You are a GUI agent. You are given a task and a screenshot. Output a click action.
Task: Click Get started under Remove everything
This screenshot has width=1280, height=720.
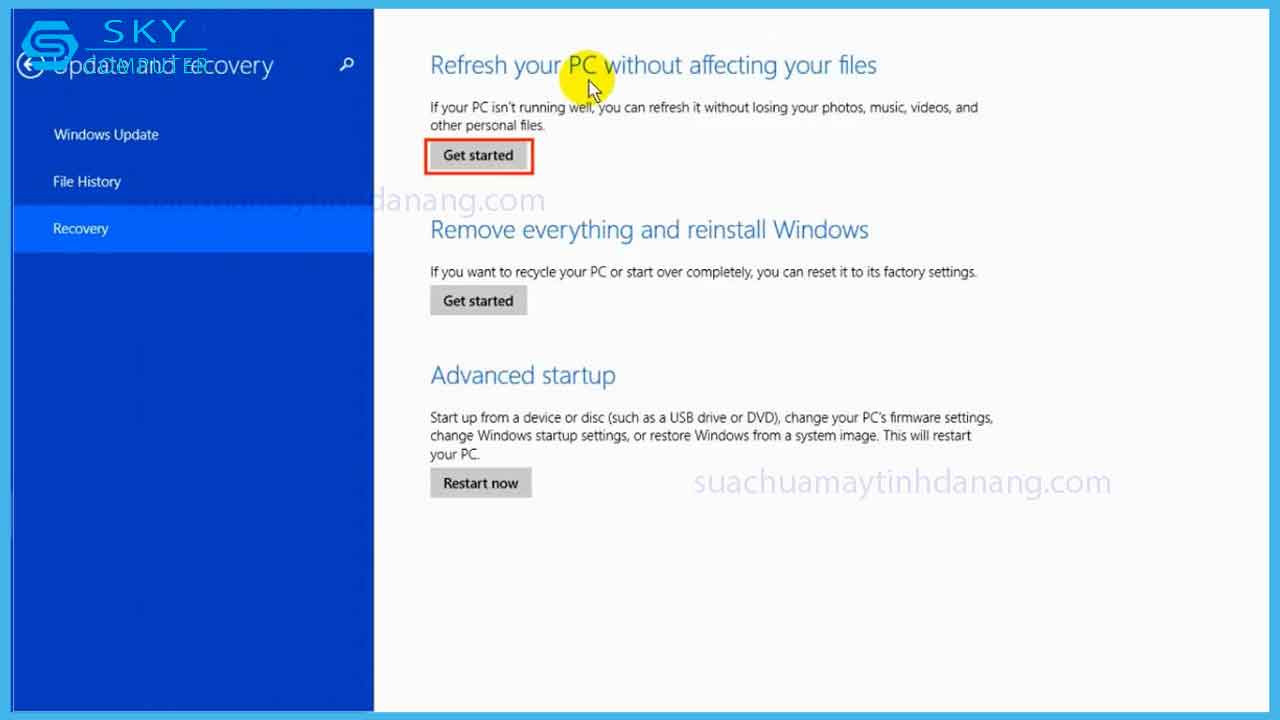tap(478, 301)
